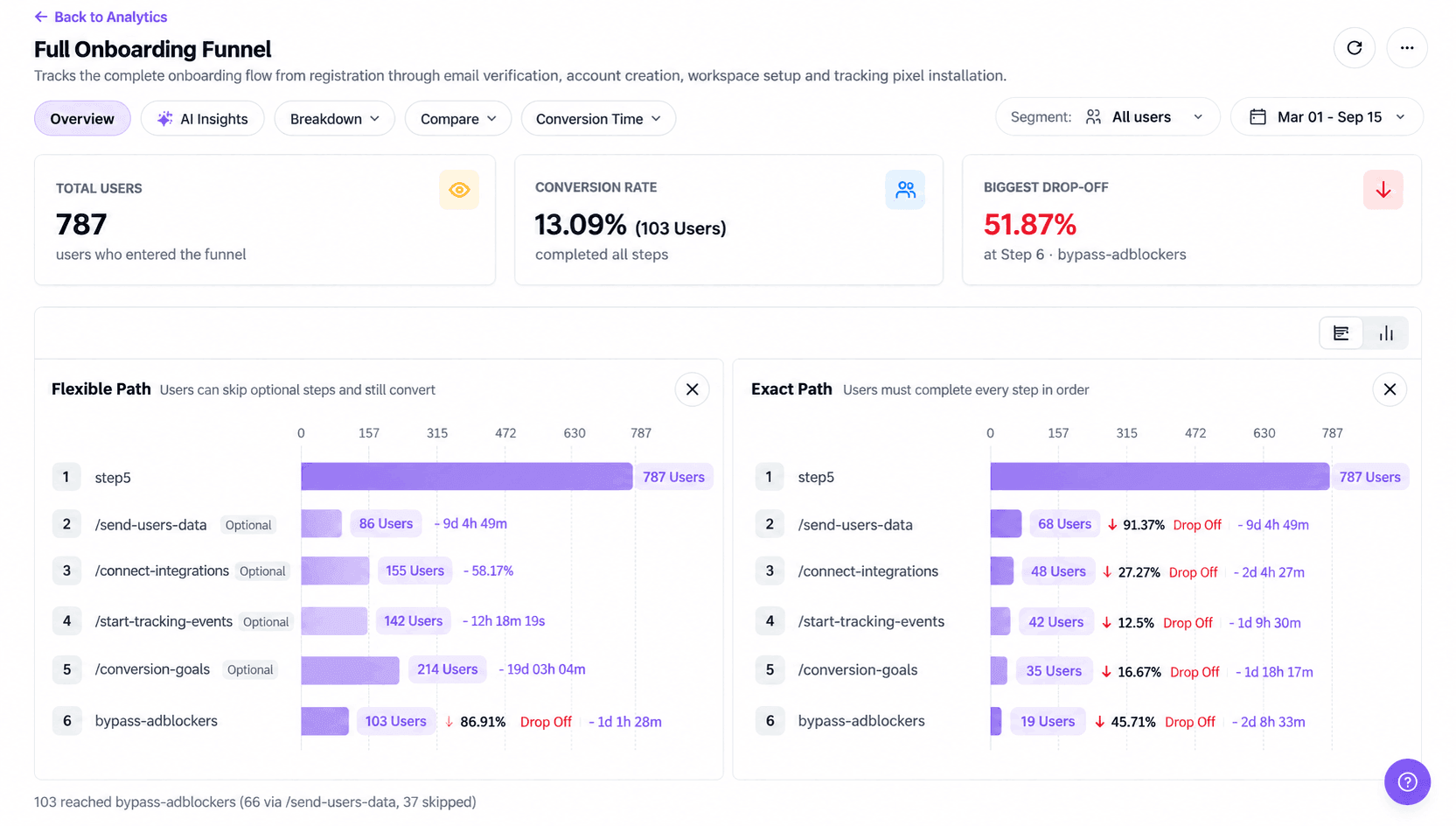Click the Optional tag beside /conversion-goals
Screen dimensions: 1456x826
pyautogui.click(x=250, y=669)
